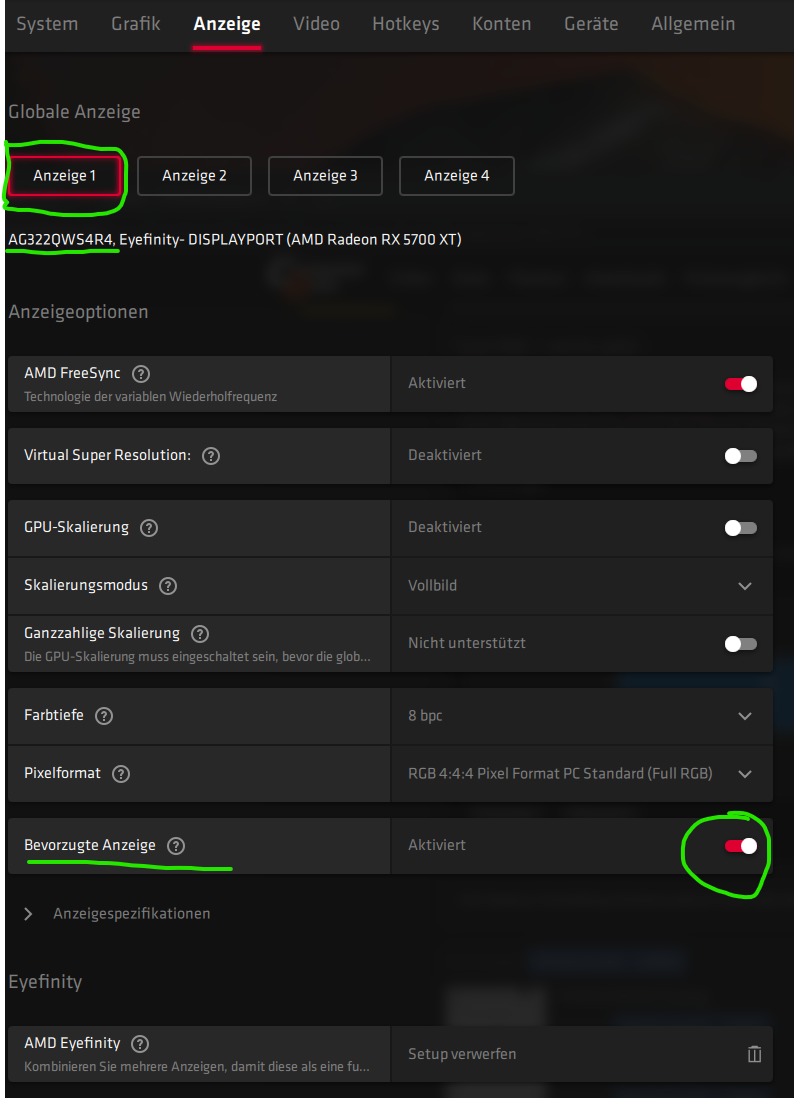Disable the AMD FreeSync toggle
This screenshot has height=1098, width=794.
(741, 384)
